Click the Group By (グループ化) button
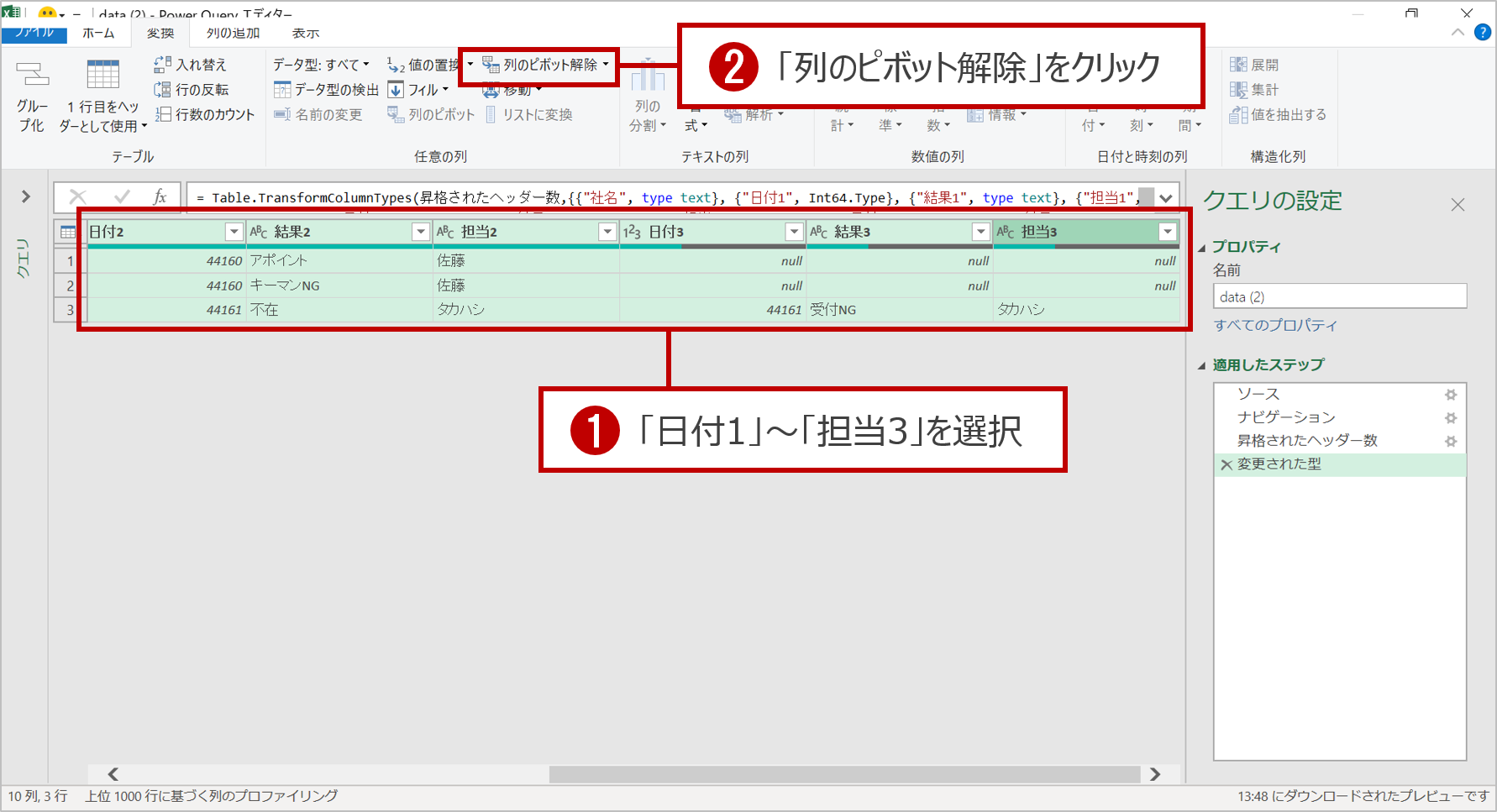Image resolution: width=1497 pixels, height=812 pixels. pyautogui.click(x=32, y=97)
